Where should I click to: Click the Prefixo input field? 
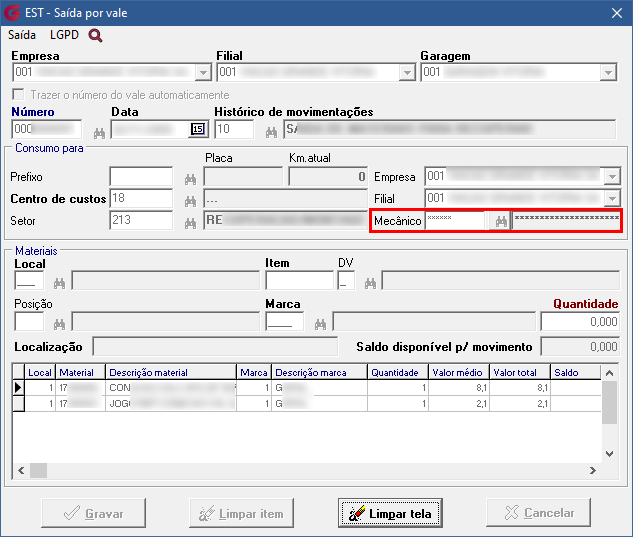pyautogui.click(x=141, y=176)
